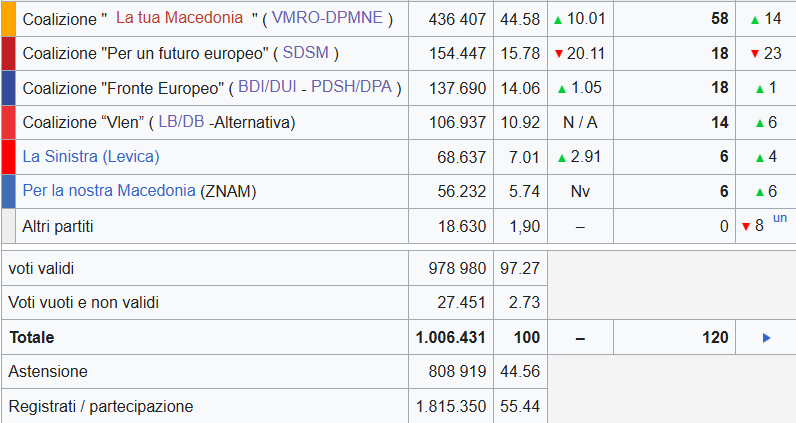This screenshot has width=796, height=423.
Task: Open La Sinistra (Levica) link
Action: [x=90, y=156]
